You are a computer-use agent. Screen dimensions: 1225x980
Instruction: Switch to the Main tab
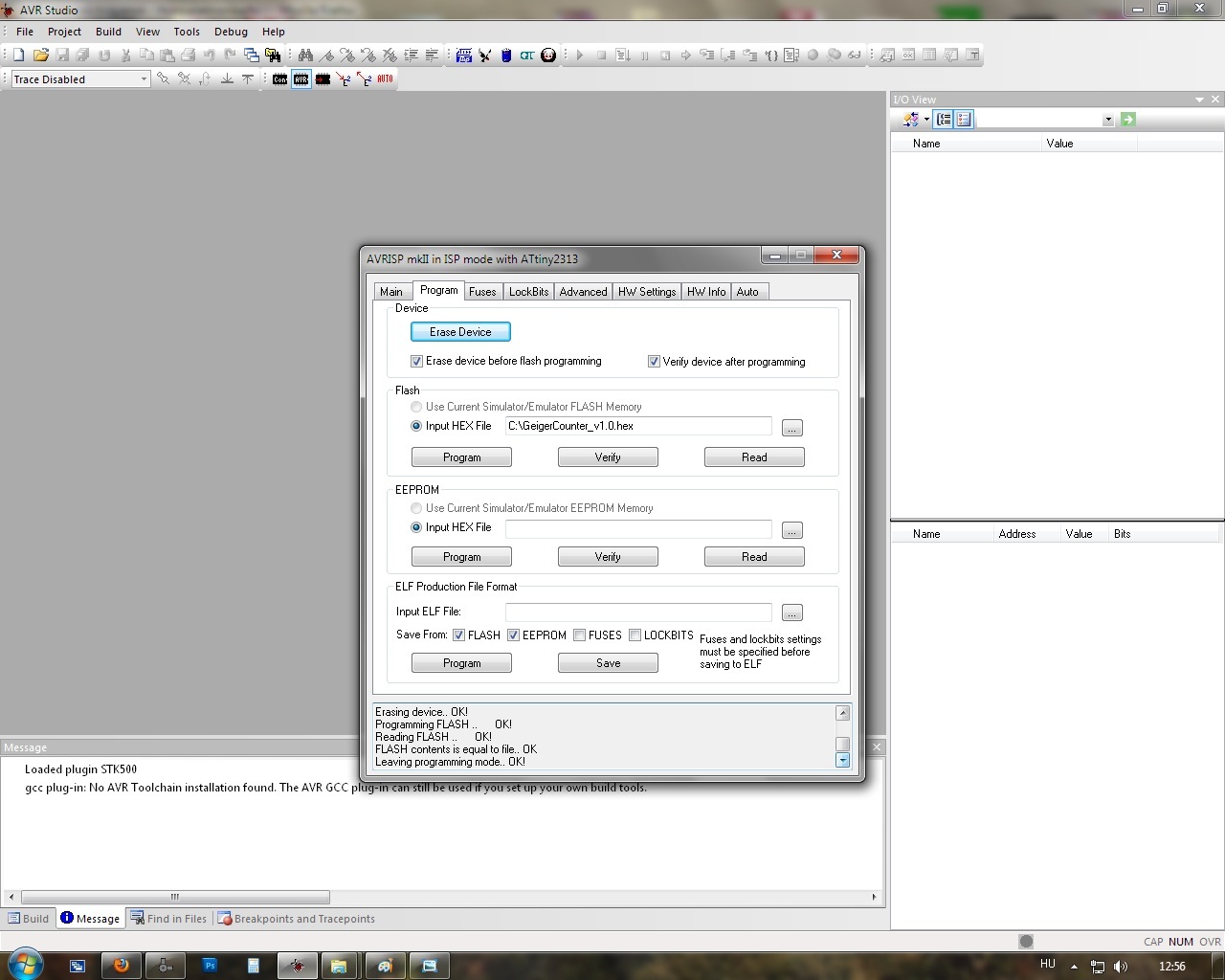click(x=391, y=292)
